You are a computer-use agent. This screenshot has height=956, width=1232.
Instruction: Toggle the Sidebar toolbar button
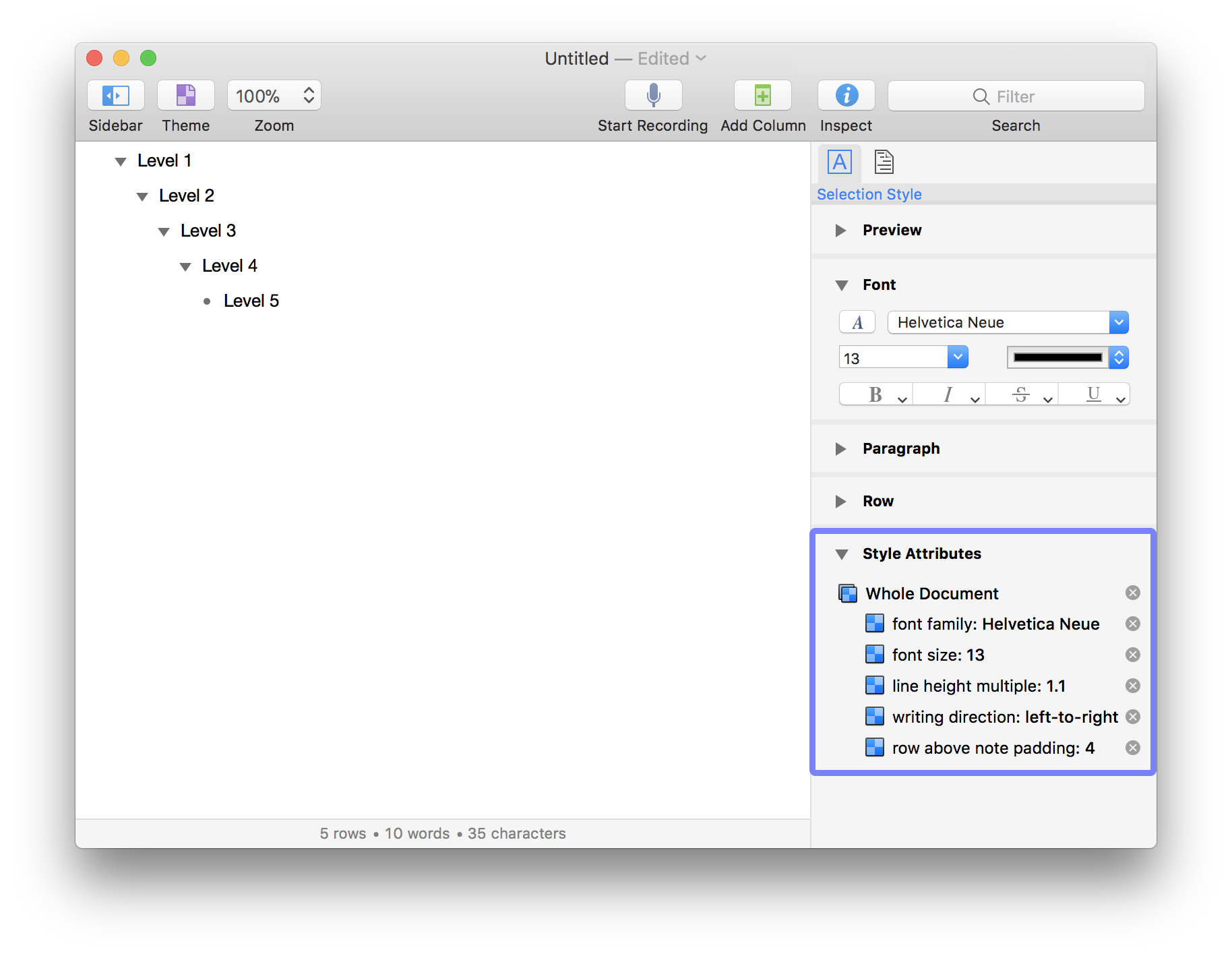(x=116, y=96)
